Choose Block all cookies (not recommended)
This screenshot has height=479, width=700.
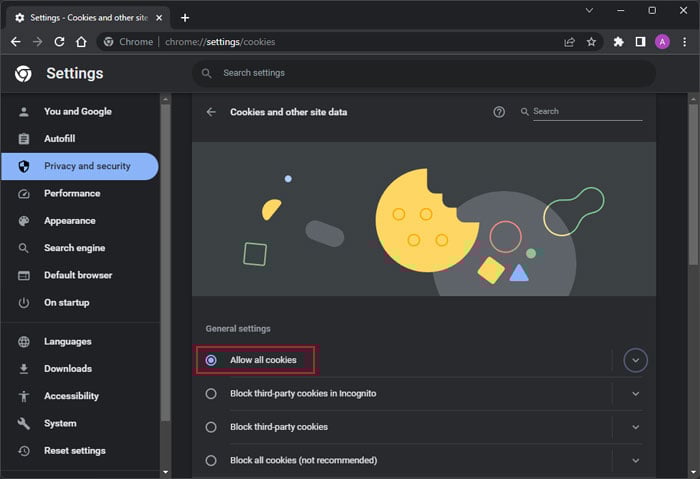(211, 460)
